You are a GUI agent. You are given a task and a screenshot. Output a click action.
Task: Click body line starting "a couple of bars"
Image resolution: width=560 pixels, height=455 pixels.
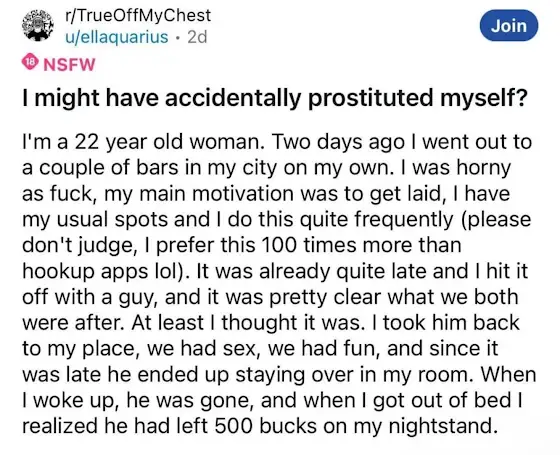pos(267,168)
